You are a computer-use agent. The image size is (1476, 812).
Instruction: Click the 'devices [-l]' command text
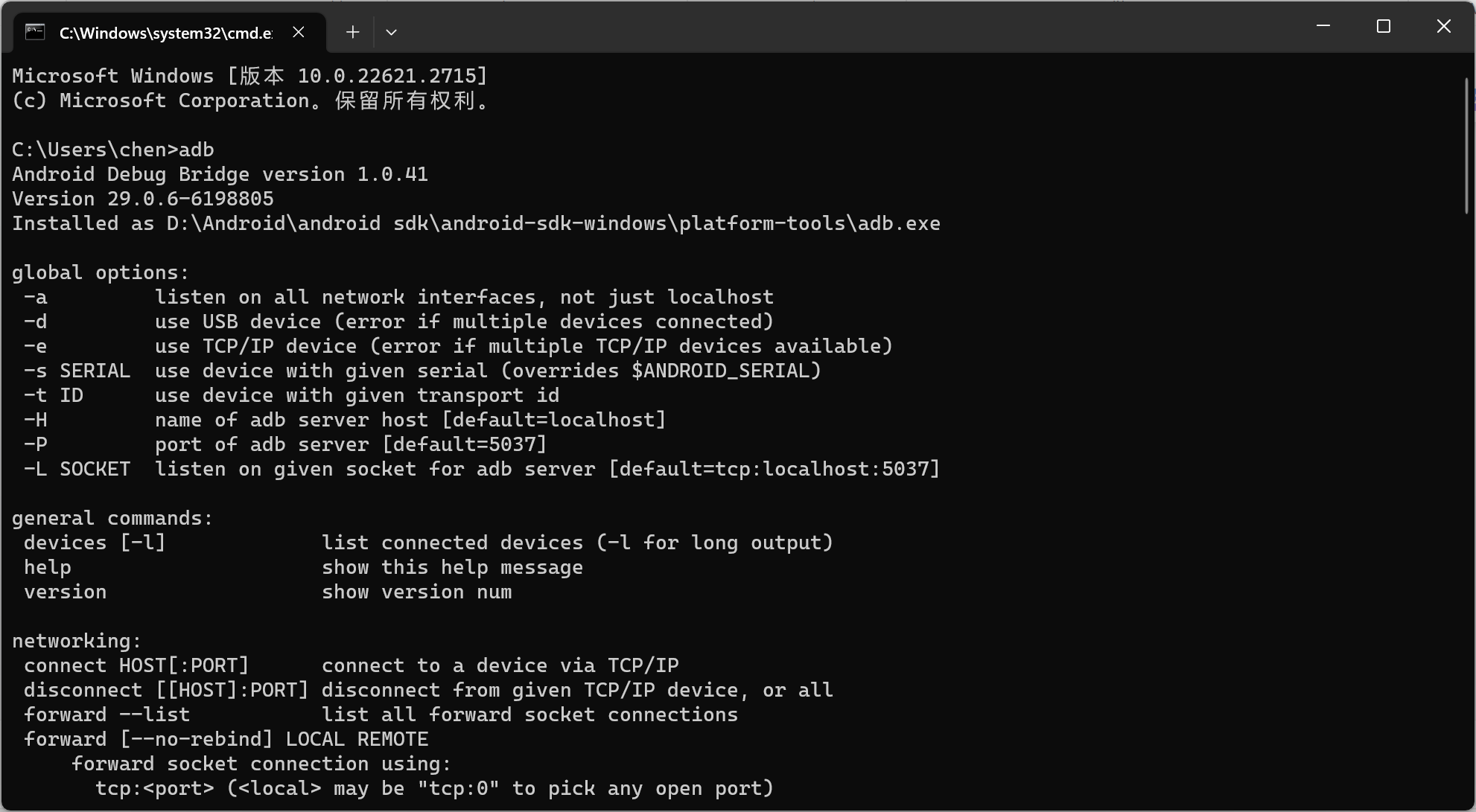point(95,543)
